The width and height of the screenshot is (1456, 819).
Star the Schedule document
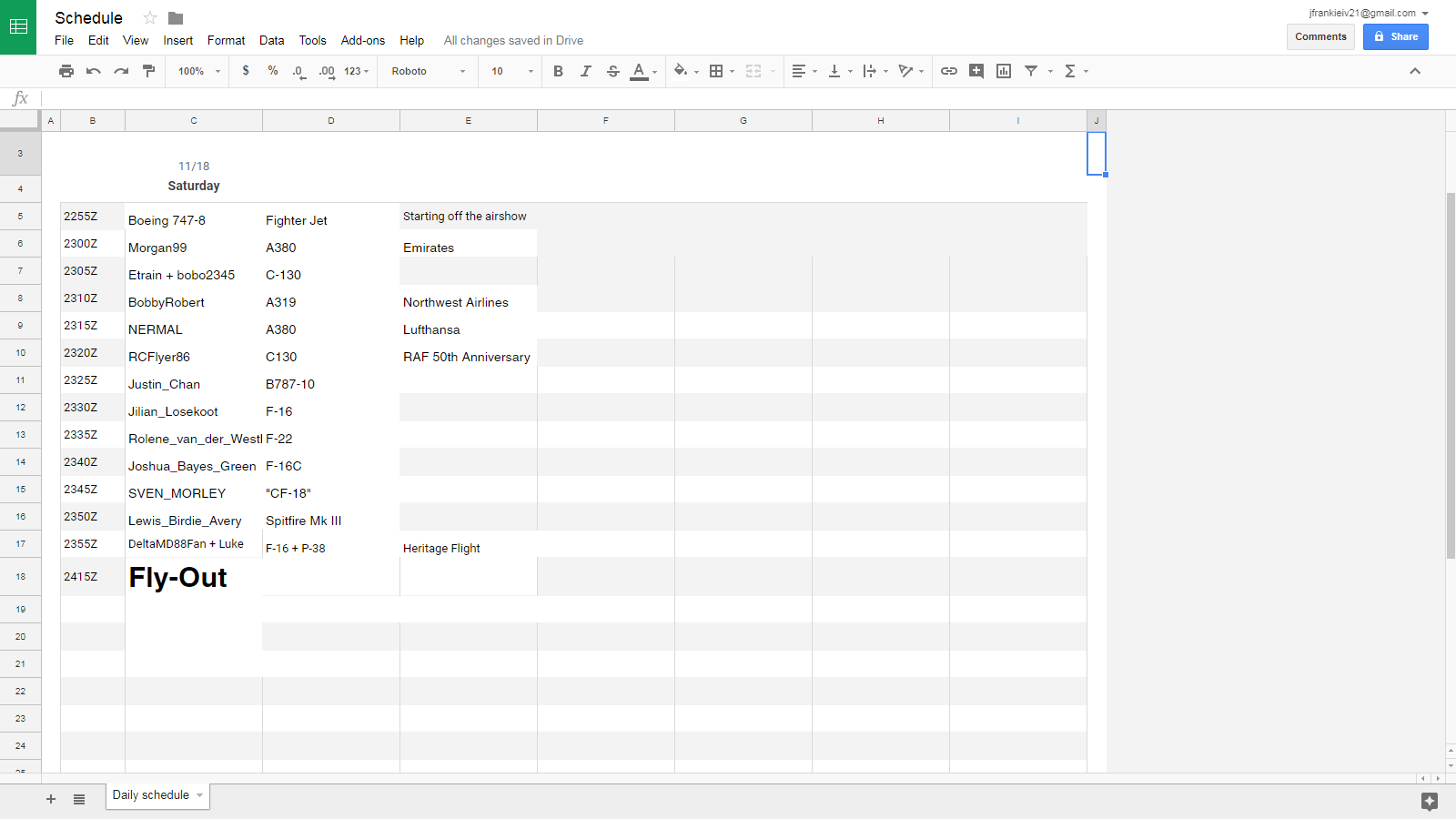coord(150,18)
